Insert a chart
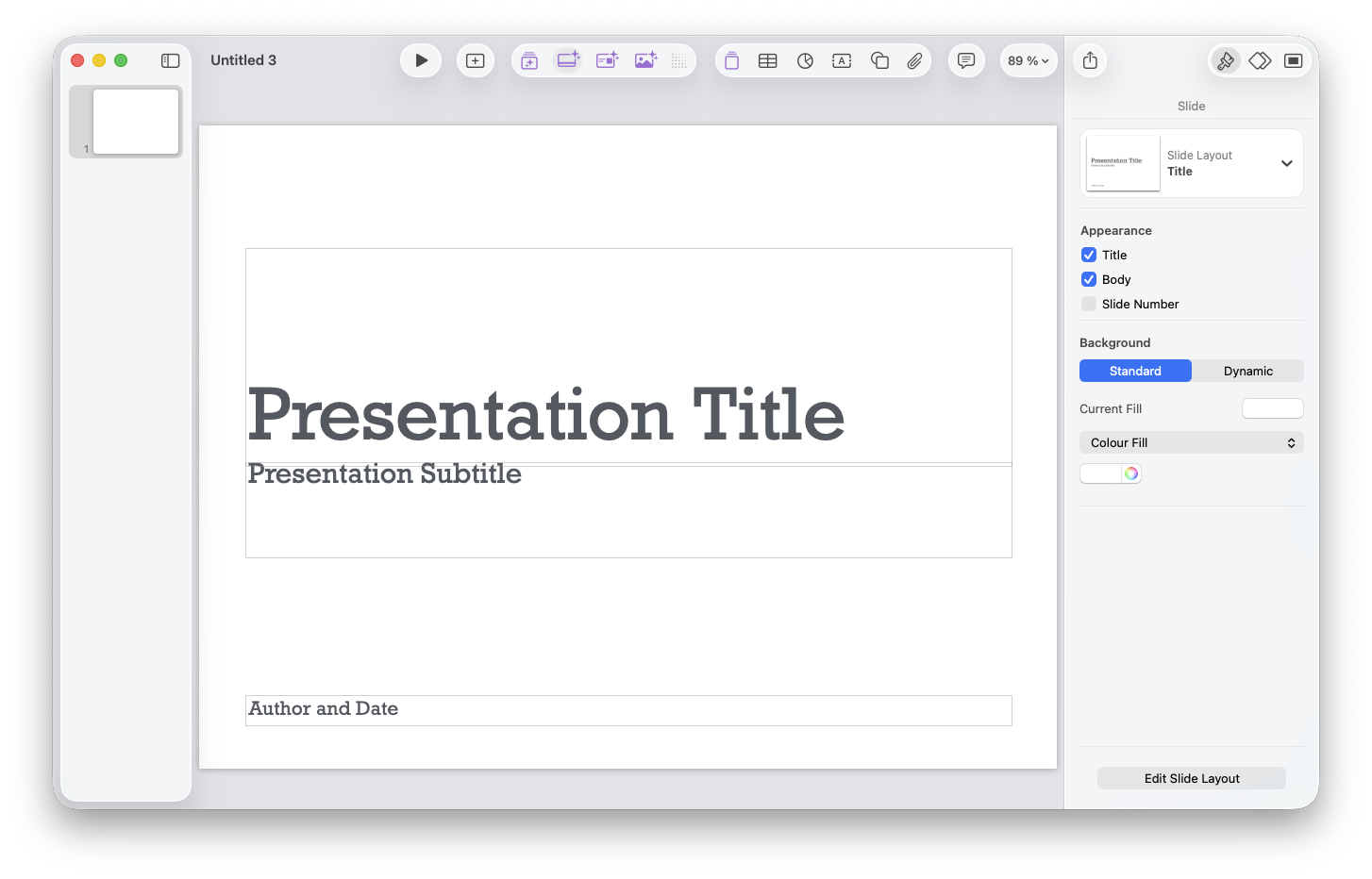The image size is (1372, 879). coord(805,60)
